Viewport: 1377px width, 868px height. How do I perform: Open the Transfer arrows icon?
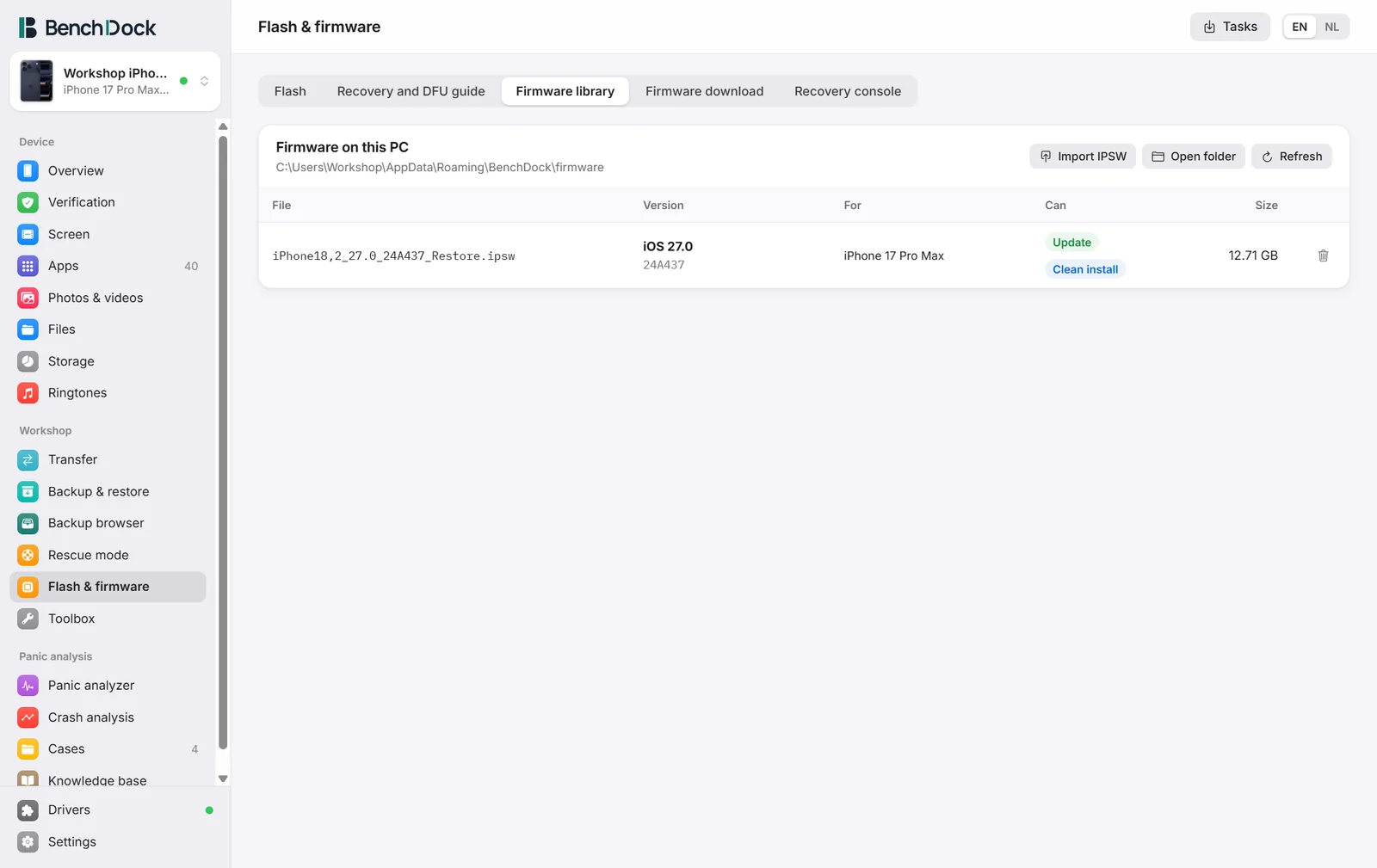28,459
